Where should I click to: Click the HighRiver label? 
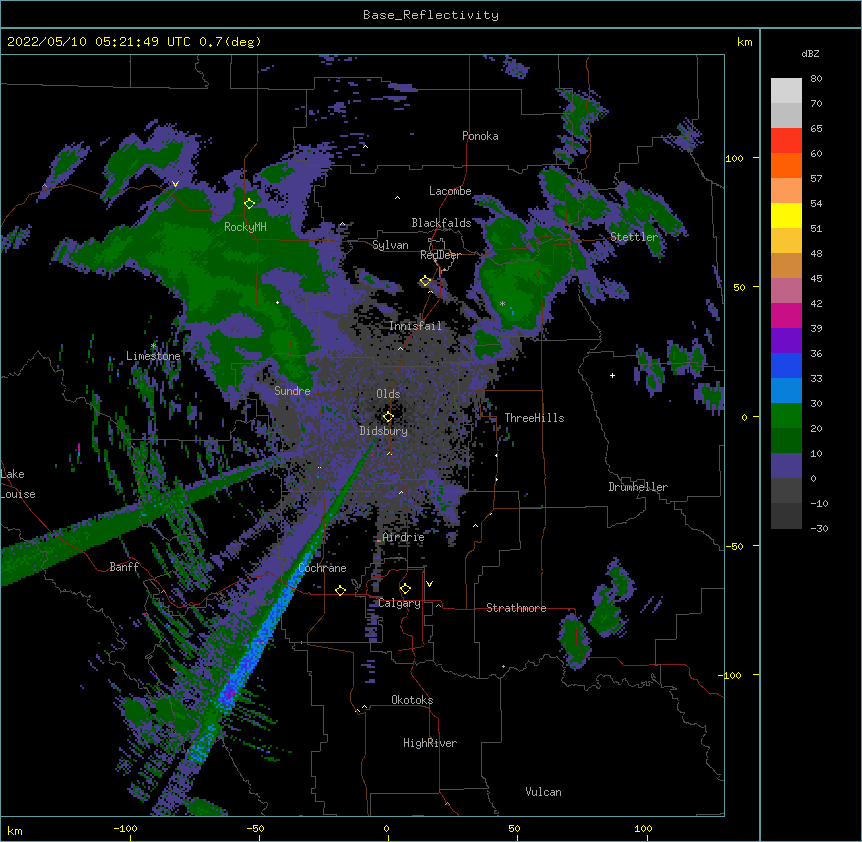[x=430, y=743]
